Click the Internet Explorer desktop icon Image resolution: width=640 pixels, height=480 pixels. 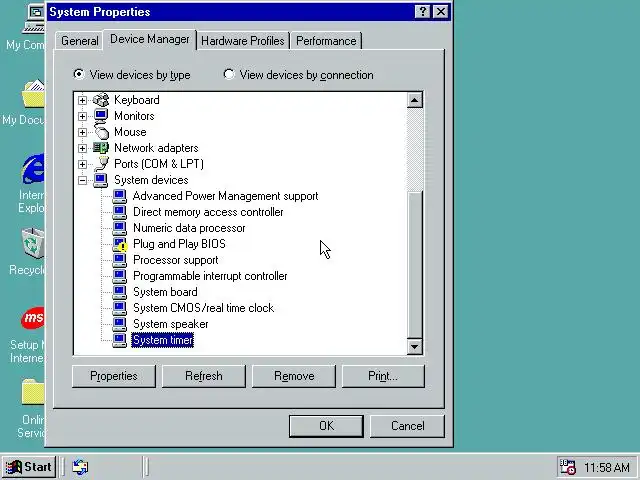[x=33, y=169]
